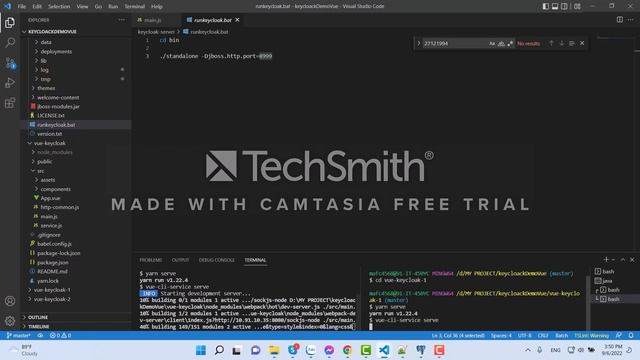This screenshot has width=640, height=360.
Task: Close the terminal panel
Action: (632, 260)
